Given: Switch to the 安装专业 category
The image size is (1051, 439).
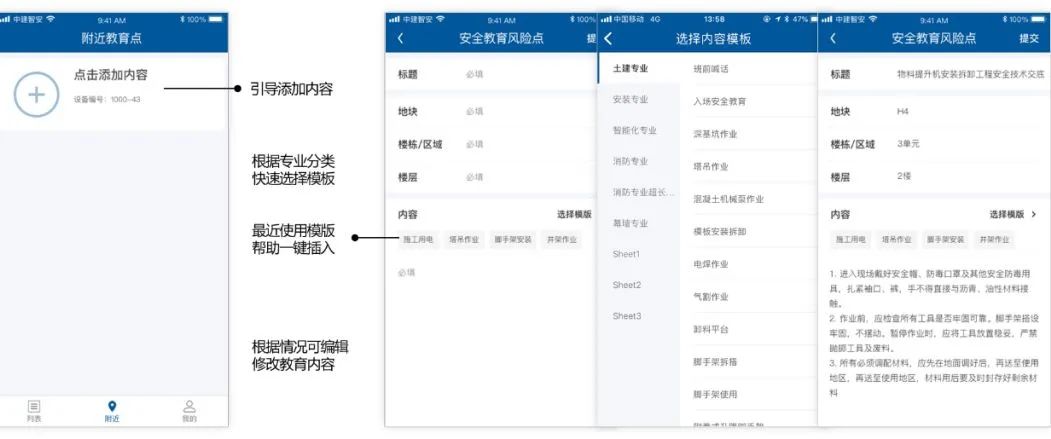Looking at the screenshot, I should click(x=631, y=100).
